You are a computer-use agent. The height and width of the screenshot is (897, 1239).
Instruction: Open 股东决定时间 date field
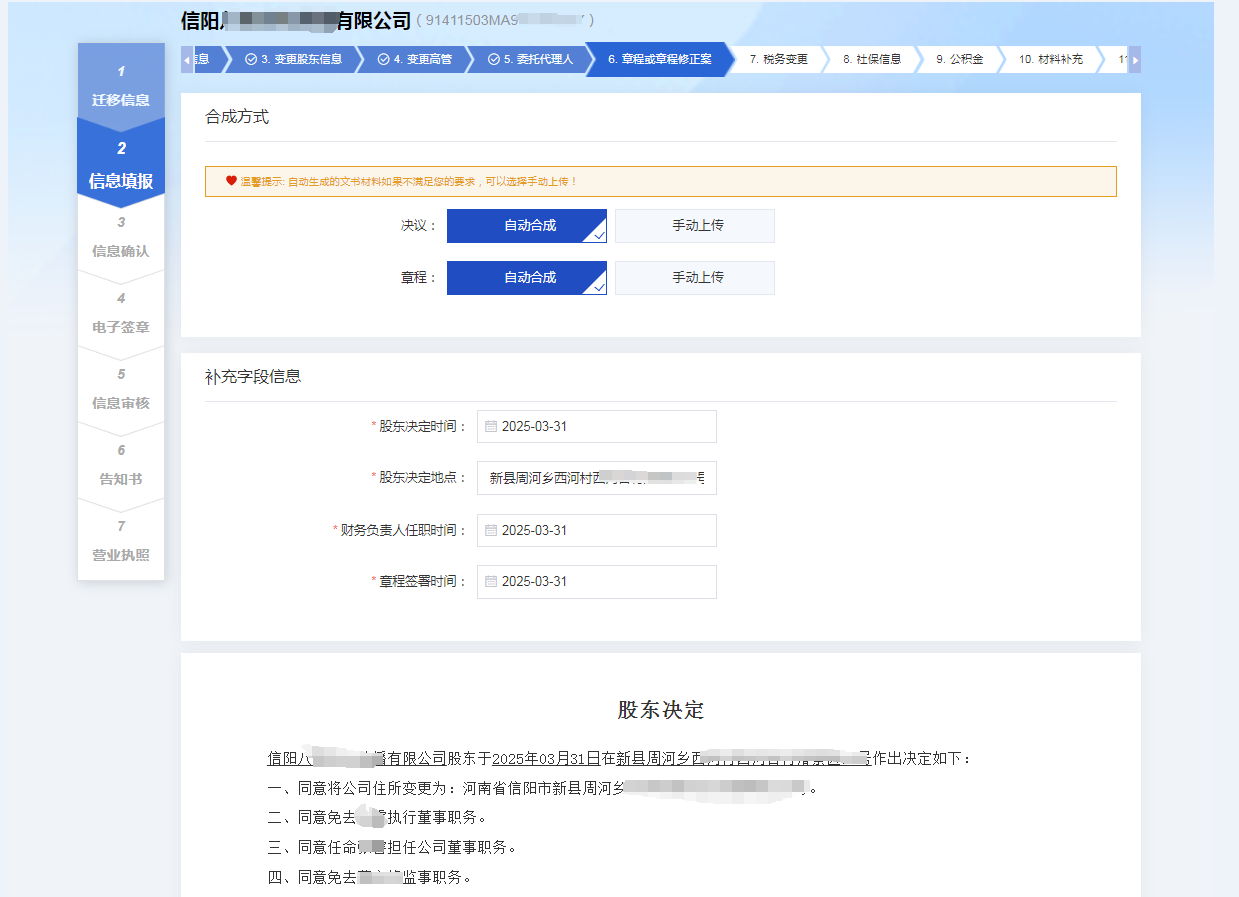pos(597,426)
